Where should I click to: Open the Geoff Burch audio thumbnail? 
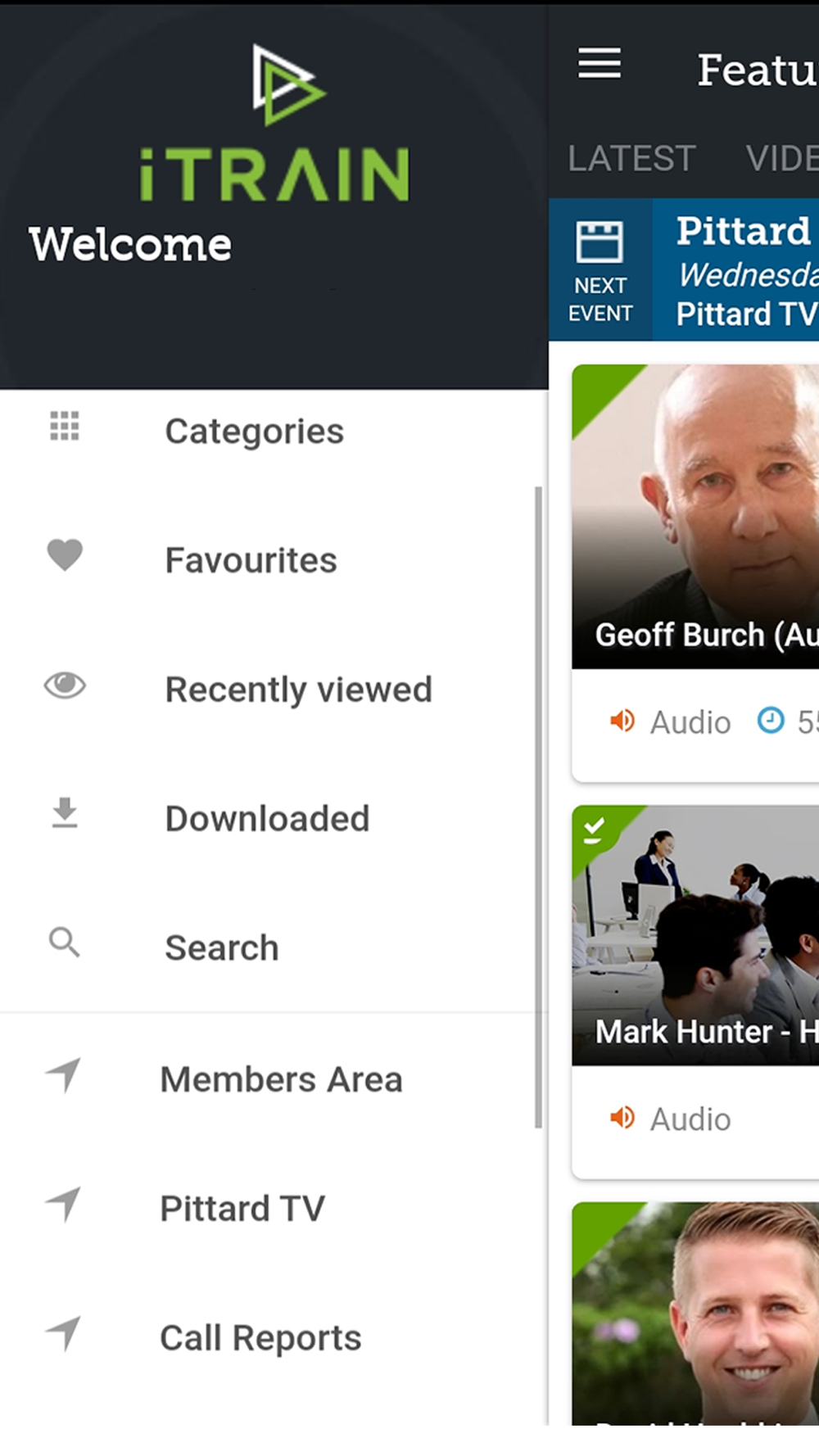pyautogui.click(x=695, y=516)
